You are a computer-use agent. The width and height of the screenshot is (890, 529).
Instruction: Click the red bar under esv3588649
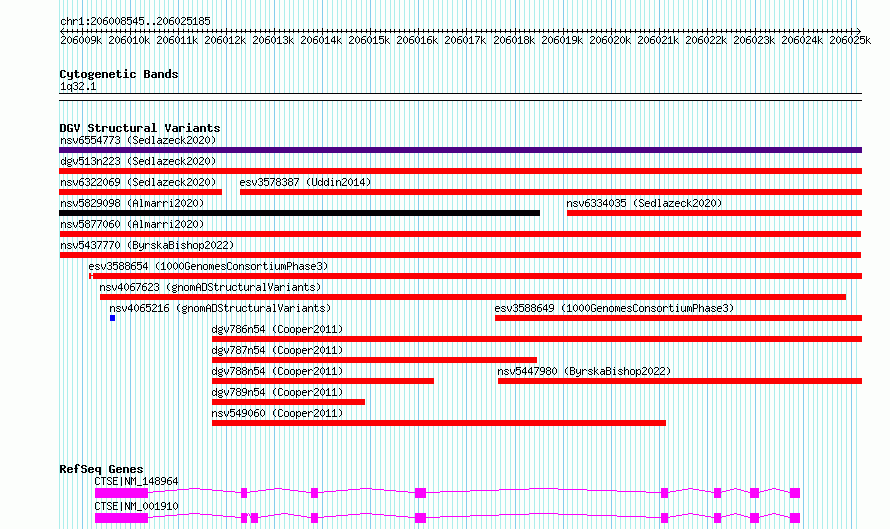tap(678, 318)
